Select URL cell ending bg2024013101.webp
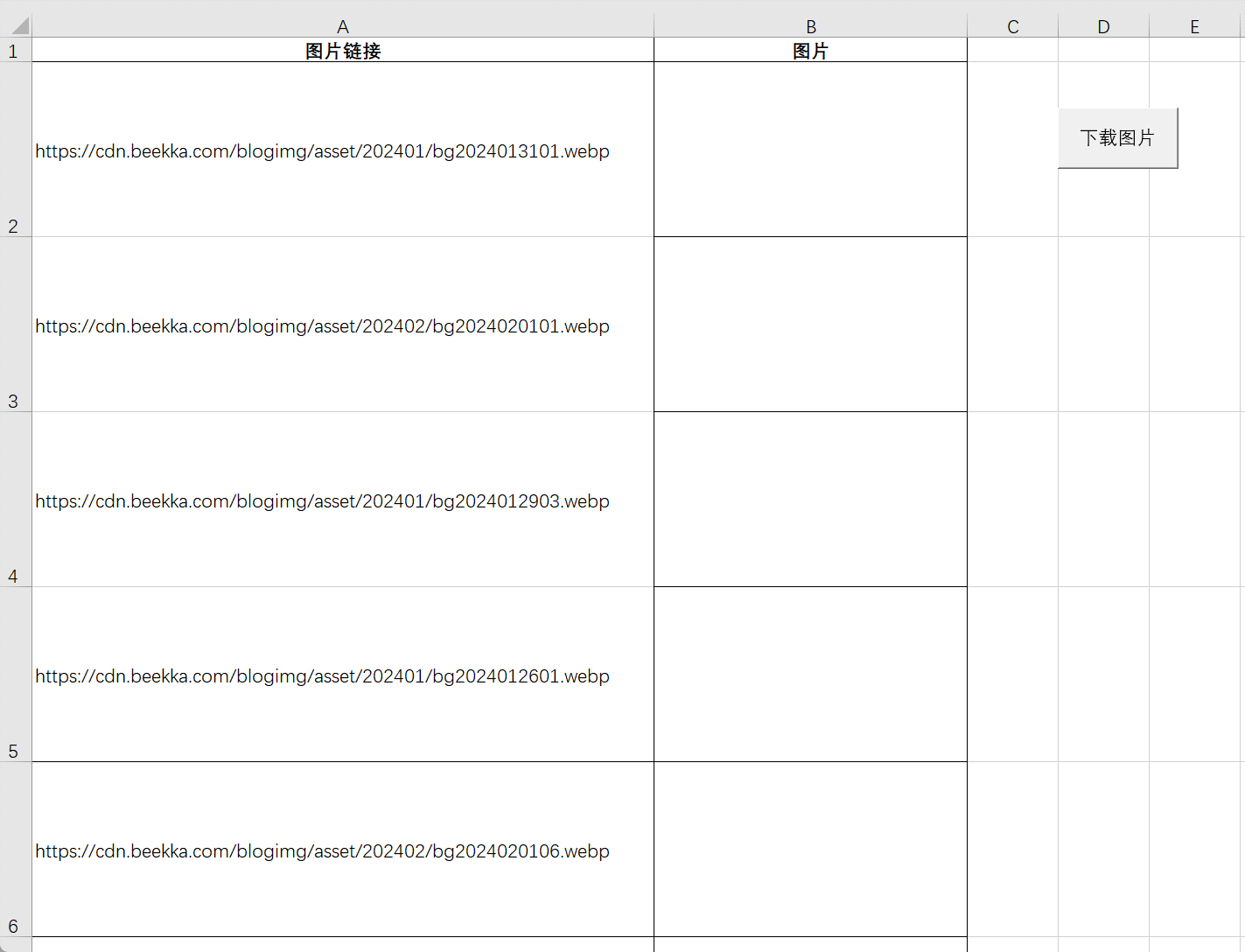Viewport: 1245px width, 952px height. (x=343, y=150)
